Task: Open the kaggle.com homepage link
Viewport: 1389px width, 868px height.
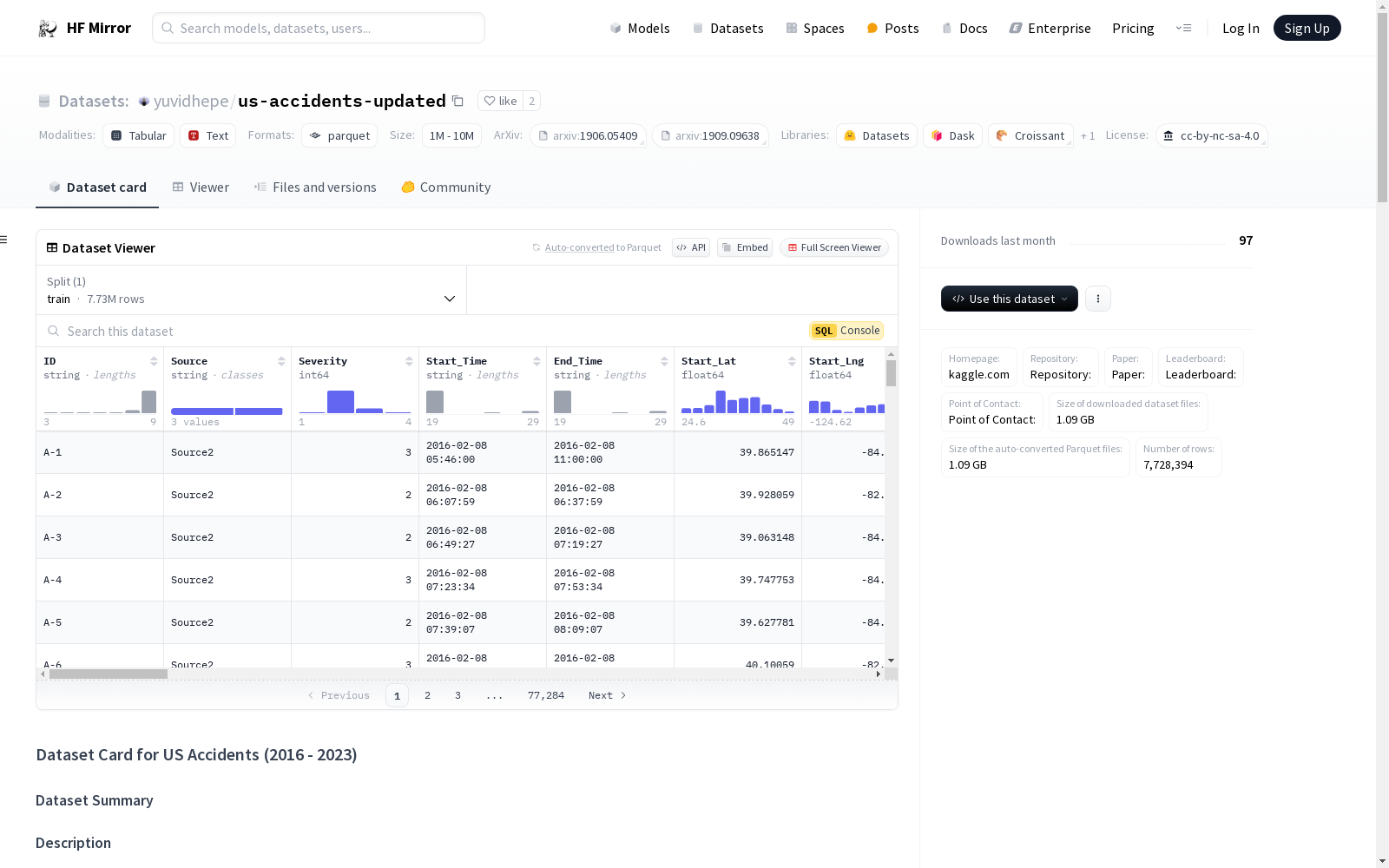Action: pos(978,374)
